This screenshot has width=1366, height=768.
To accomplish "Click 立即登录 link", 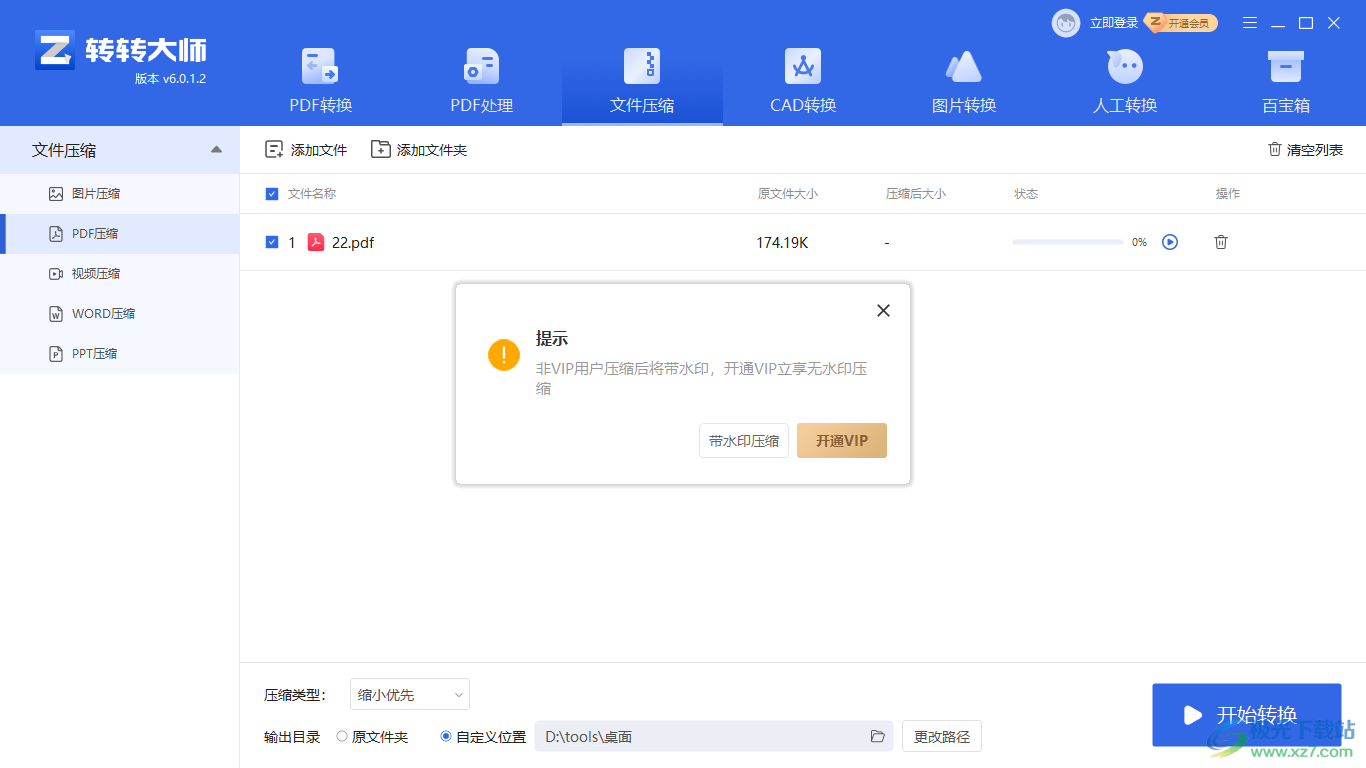I will (x=1114, y=23).
